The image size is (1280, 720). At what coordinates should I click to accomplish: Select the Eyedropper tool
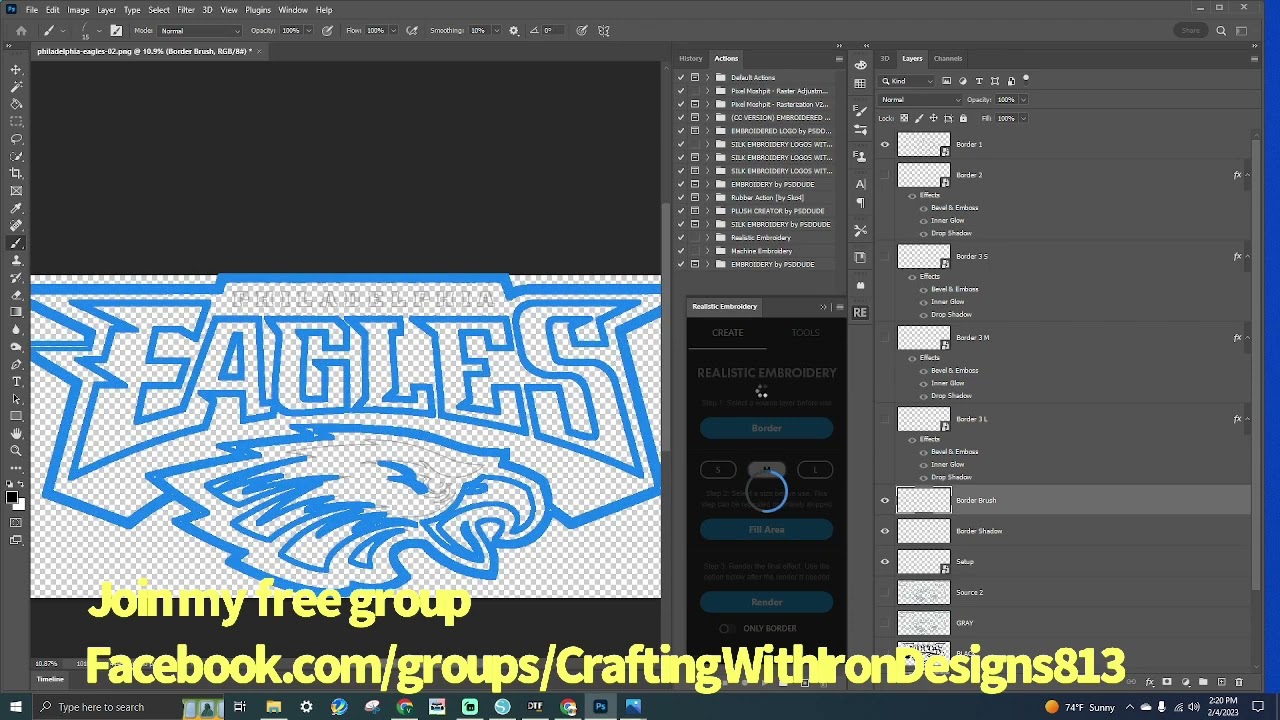[x=16, y=208]
